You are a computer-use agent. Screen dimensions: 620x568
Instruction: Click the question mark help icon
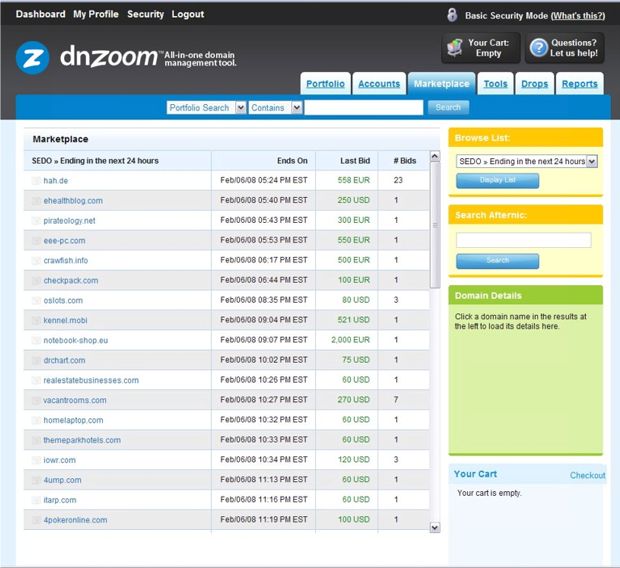538,48
